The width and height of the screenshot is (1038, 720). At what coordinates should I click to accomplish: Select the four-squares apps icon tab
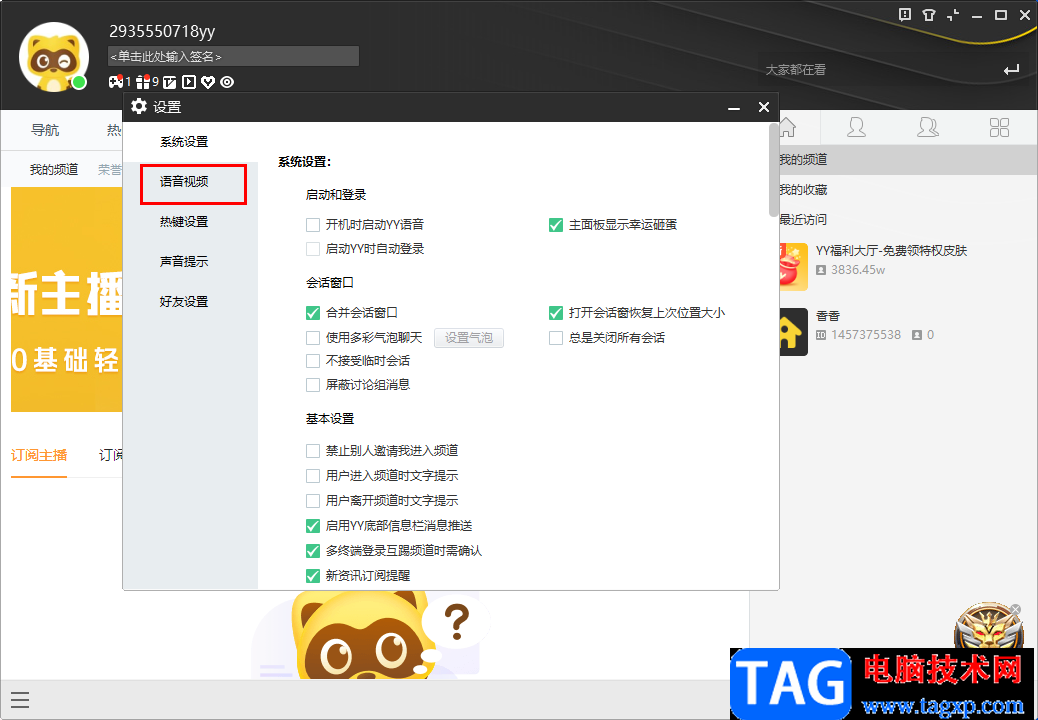point(999,127)
